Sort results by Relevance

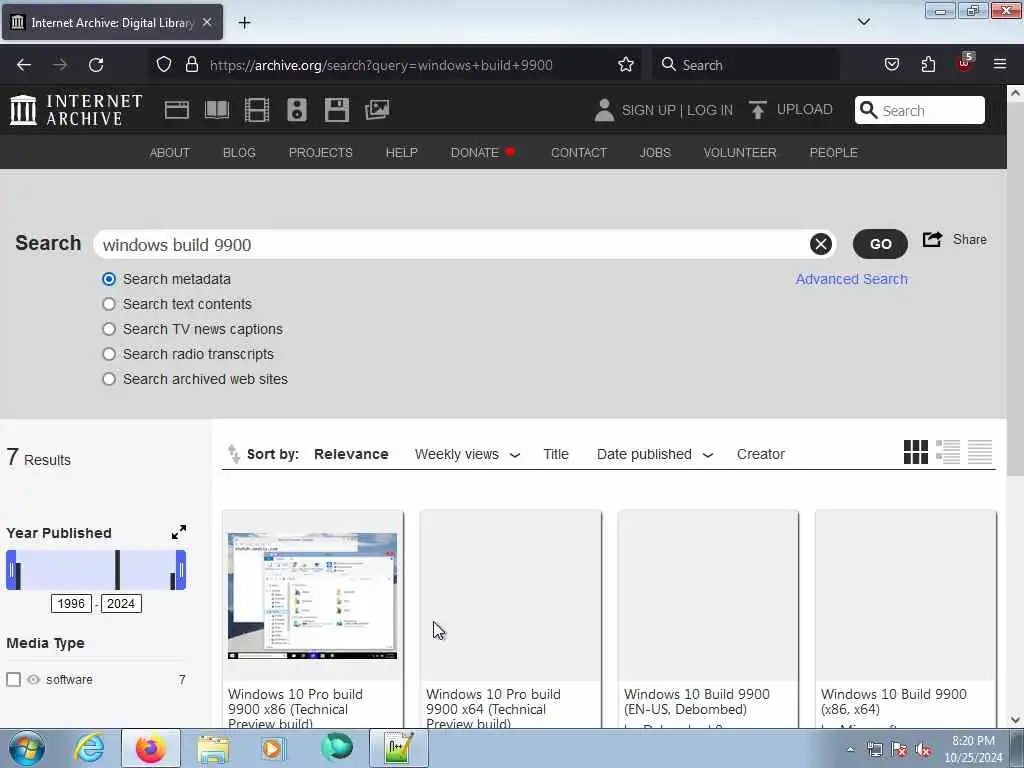[351, 454]
